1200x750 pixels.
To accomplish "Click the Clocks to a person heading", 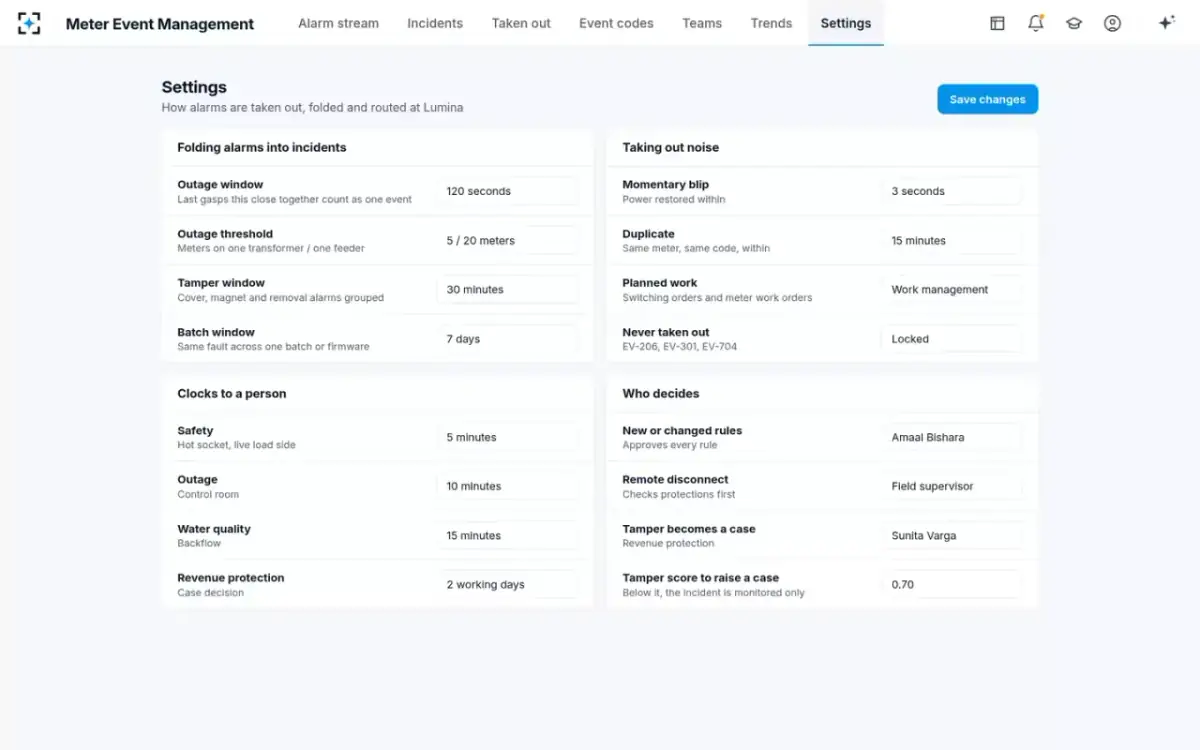I will click(x=232, y=393).
